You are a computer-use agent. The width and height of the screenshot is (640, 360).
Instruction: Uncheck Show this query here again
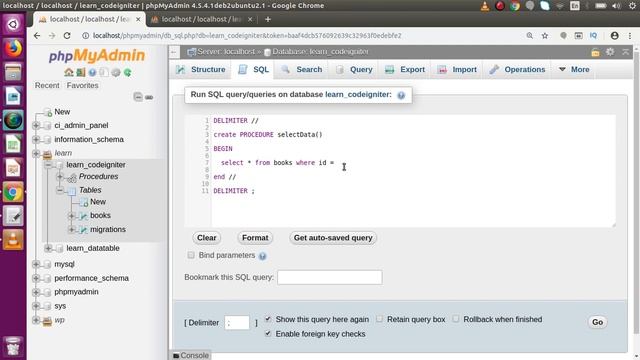click(268, 319)
